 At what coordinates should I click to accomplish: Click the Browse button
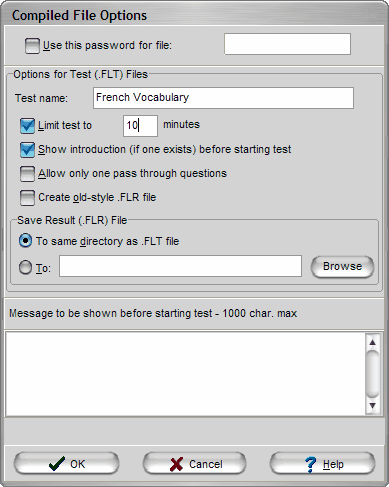click(342, 266)
